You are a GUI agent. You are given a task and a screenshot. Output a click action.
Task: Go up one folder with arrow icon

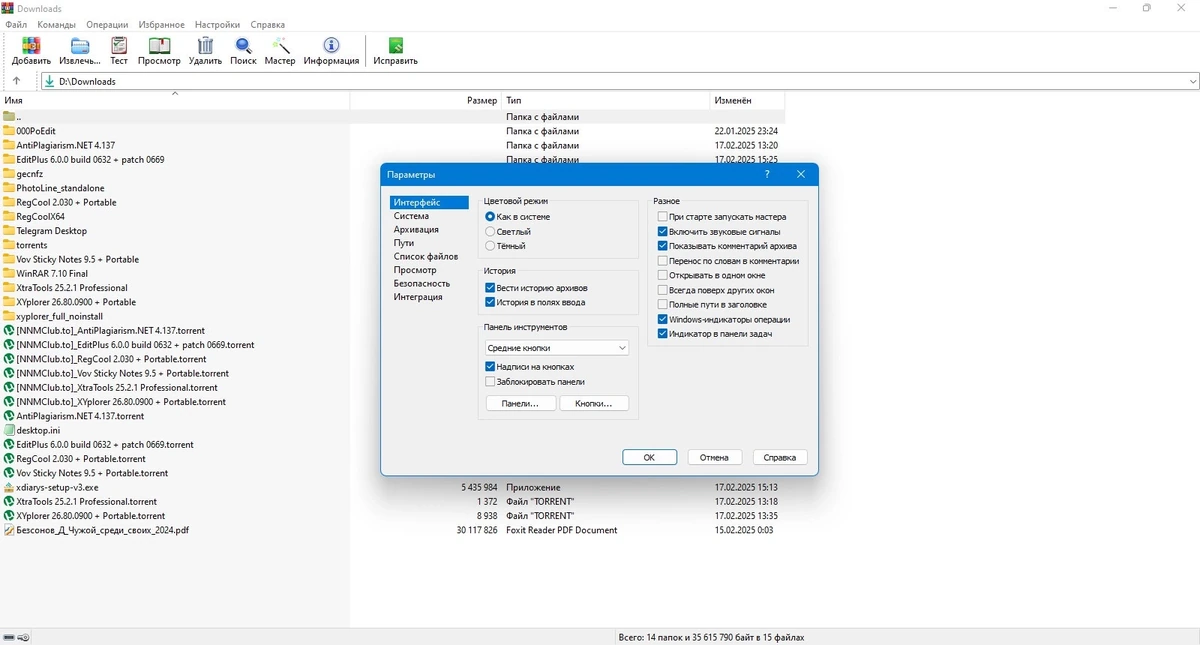coord(16,81)
